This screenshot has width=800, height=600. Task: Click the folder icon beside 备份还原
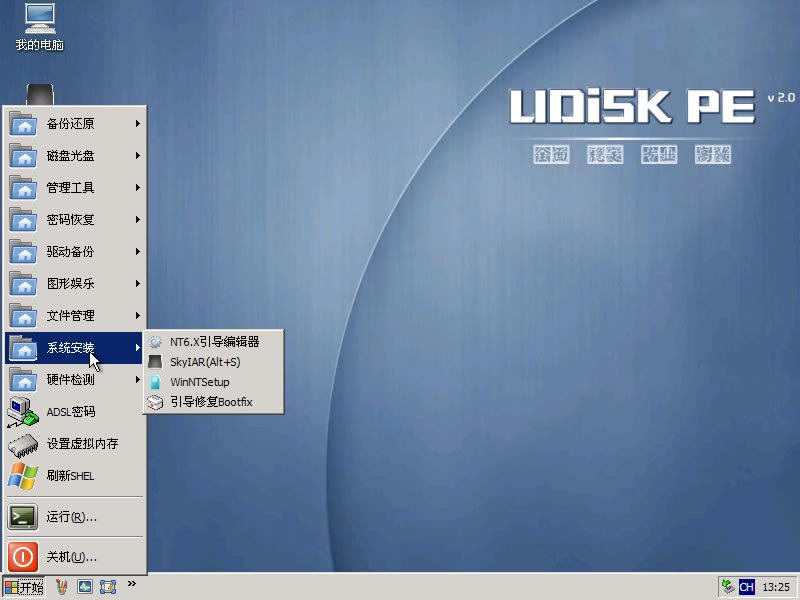[x=23, y=123]
